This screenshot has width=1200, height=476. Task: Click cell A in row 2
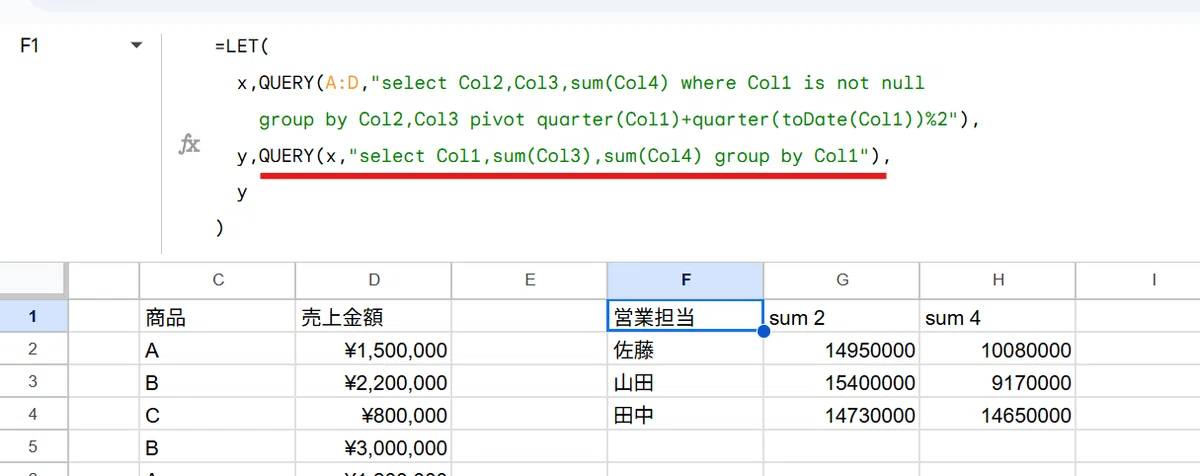(217, 351)
